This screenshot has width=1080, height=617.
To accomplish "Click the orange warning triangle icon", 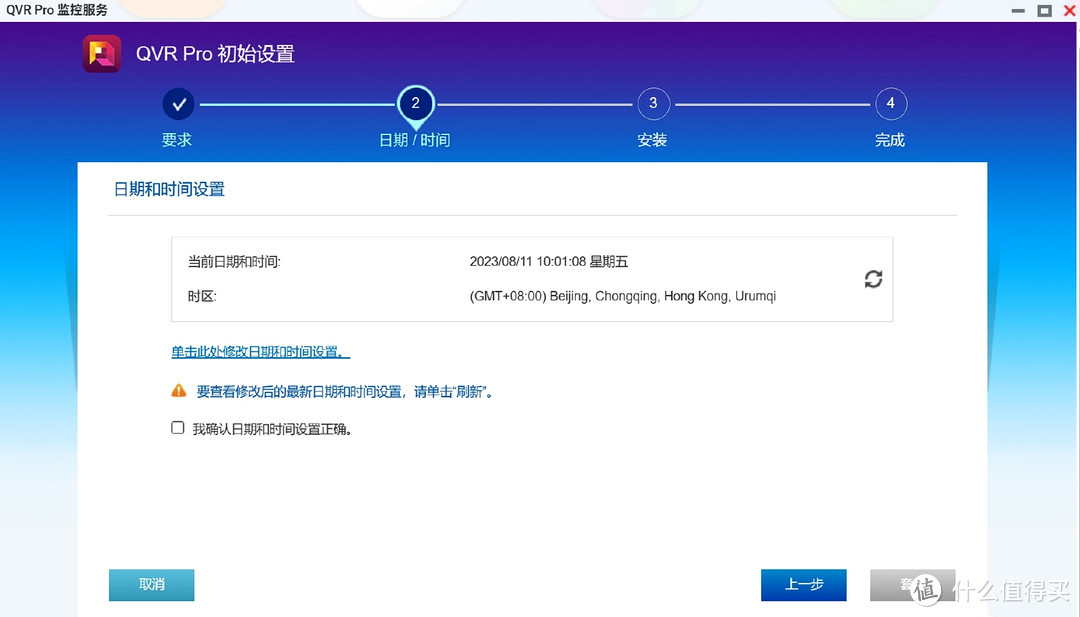I will coord(178,390).
